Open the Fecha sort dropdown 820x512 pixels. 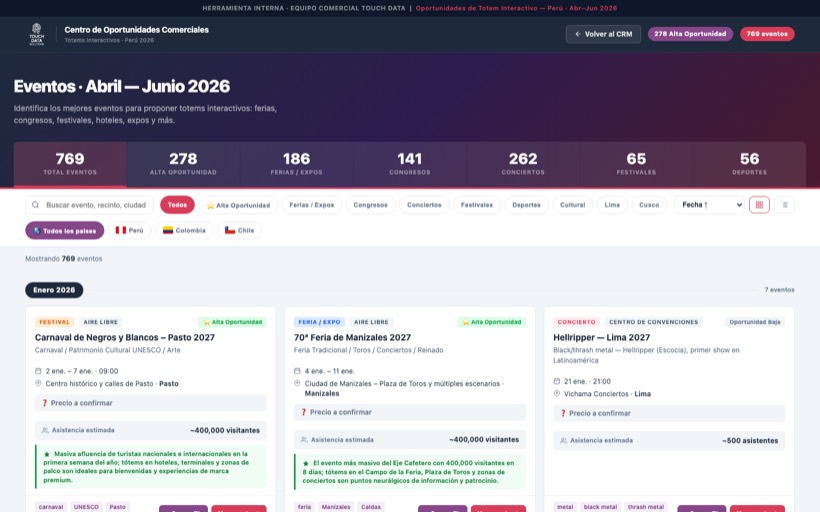point(710,205)
